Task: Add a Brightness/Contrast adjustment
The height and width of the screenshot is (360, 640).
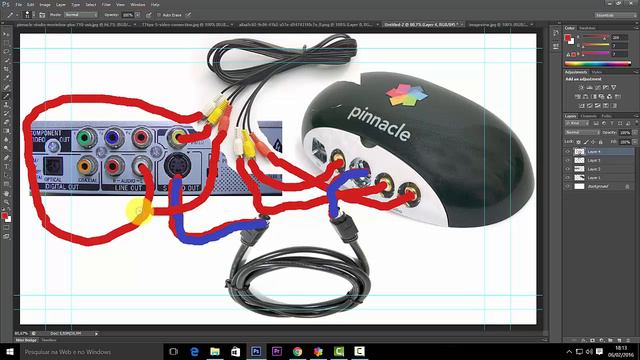Action: 581,87
